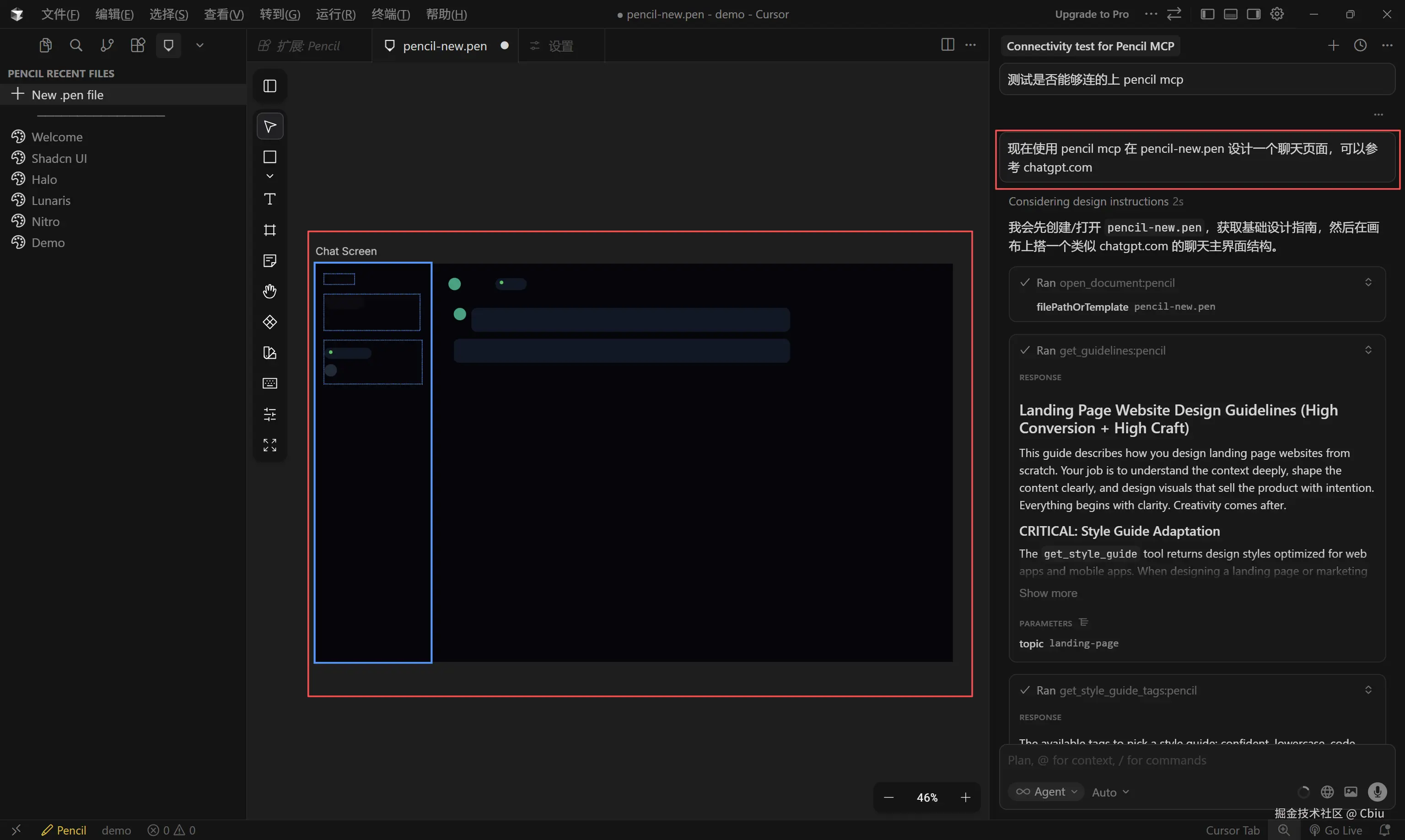
Task: Toggle the Pencil layers panel sidebar
Action: [270, 86]
